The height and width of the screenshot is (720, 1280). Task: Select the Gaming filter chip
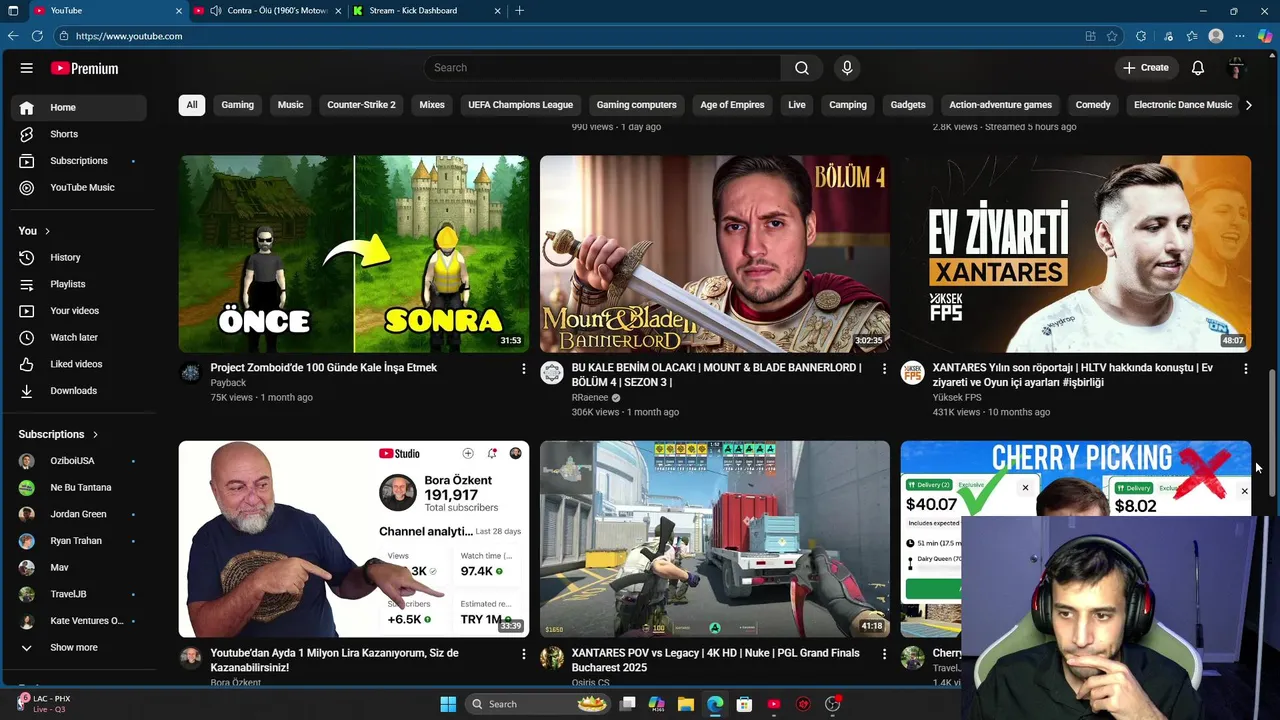pyautogui.click(x=237, y=105)
